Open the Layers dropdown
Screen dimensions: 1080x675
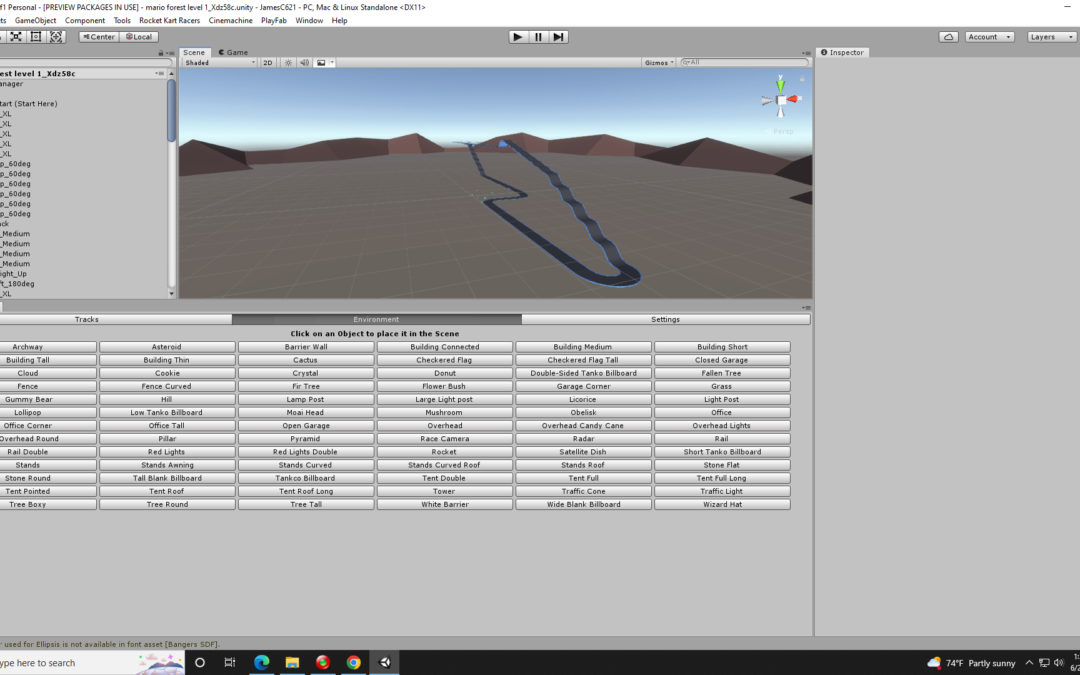1050,37
